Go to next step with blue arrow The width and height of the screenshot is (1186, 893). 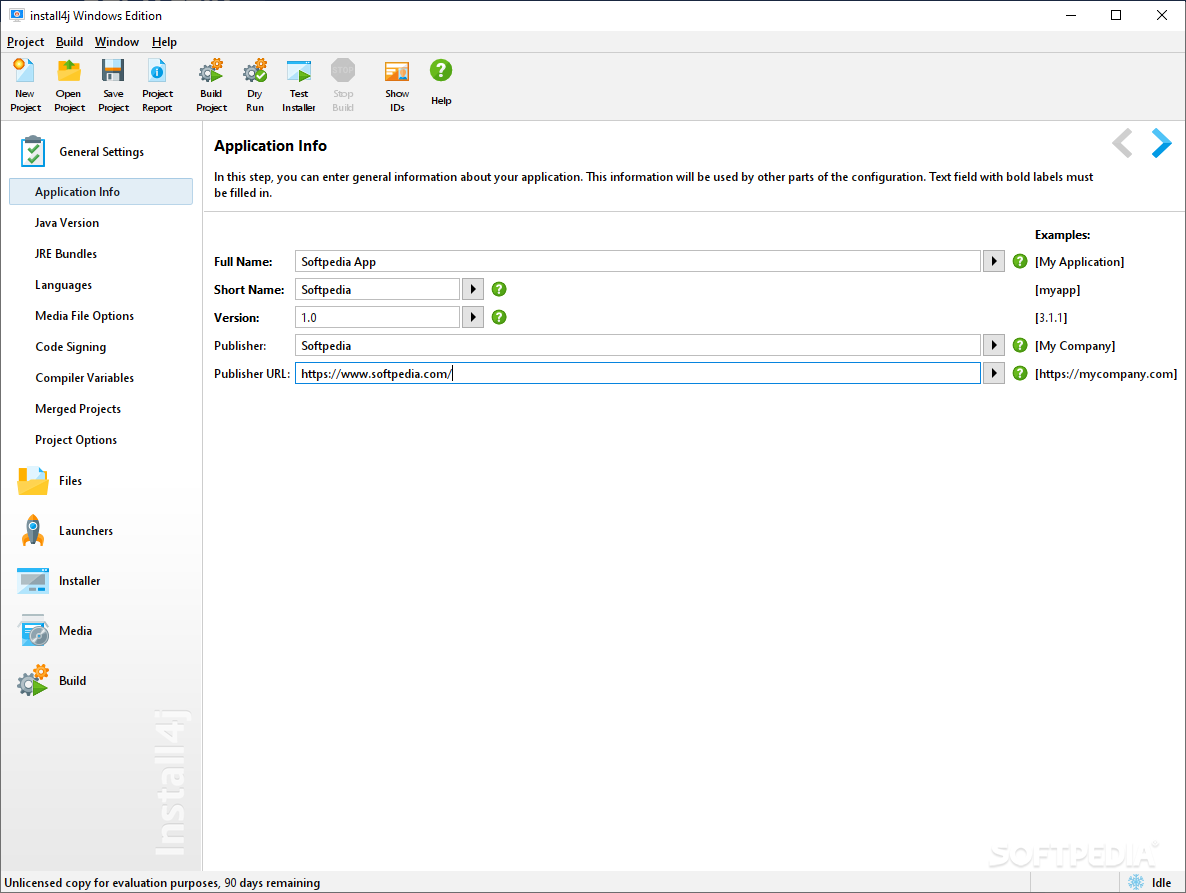(x=1161, y=143)
